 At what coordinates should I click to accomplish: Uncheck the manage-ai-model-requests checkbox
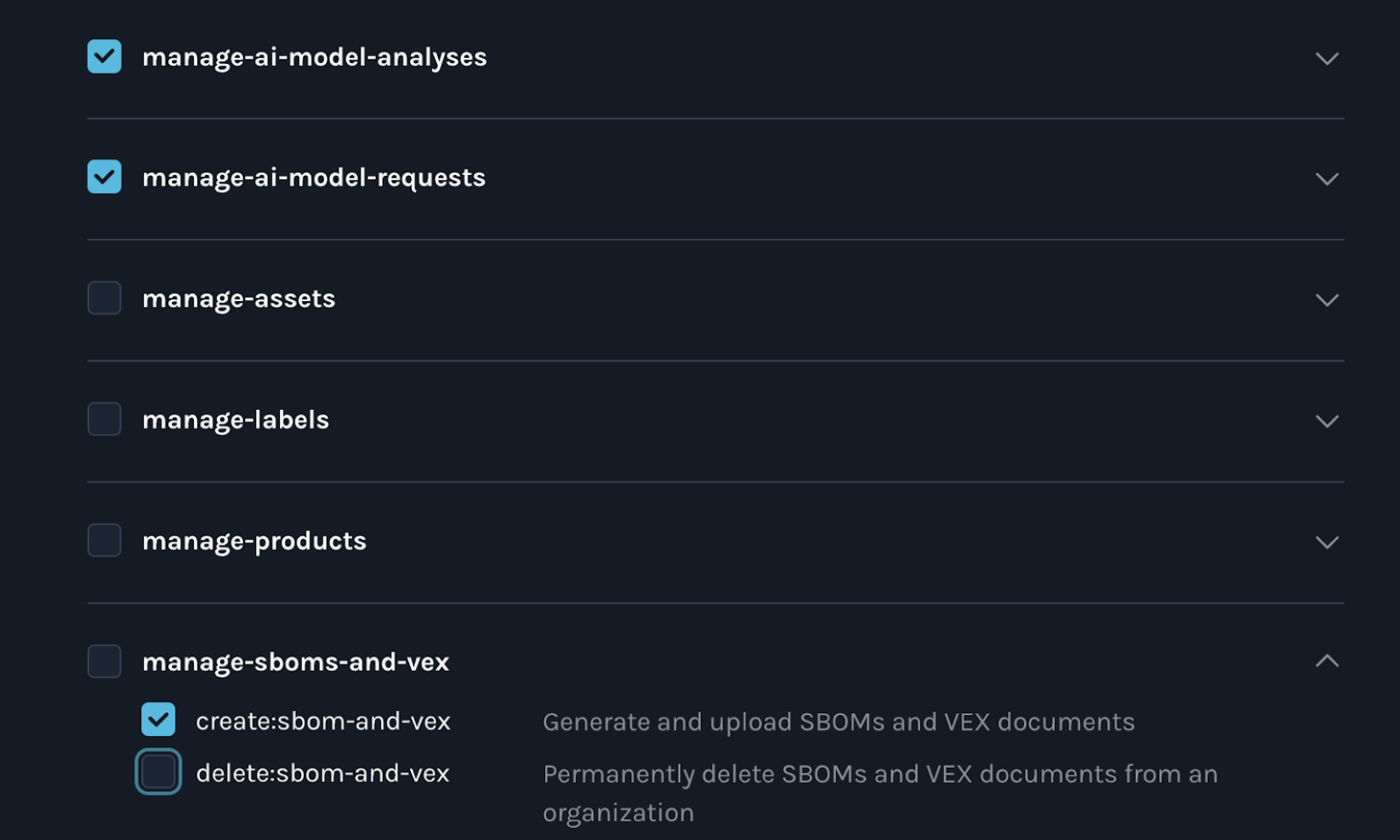click(x=105, y=177)
